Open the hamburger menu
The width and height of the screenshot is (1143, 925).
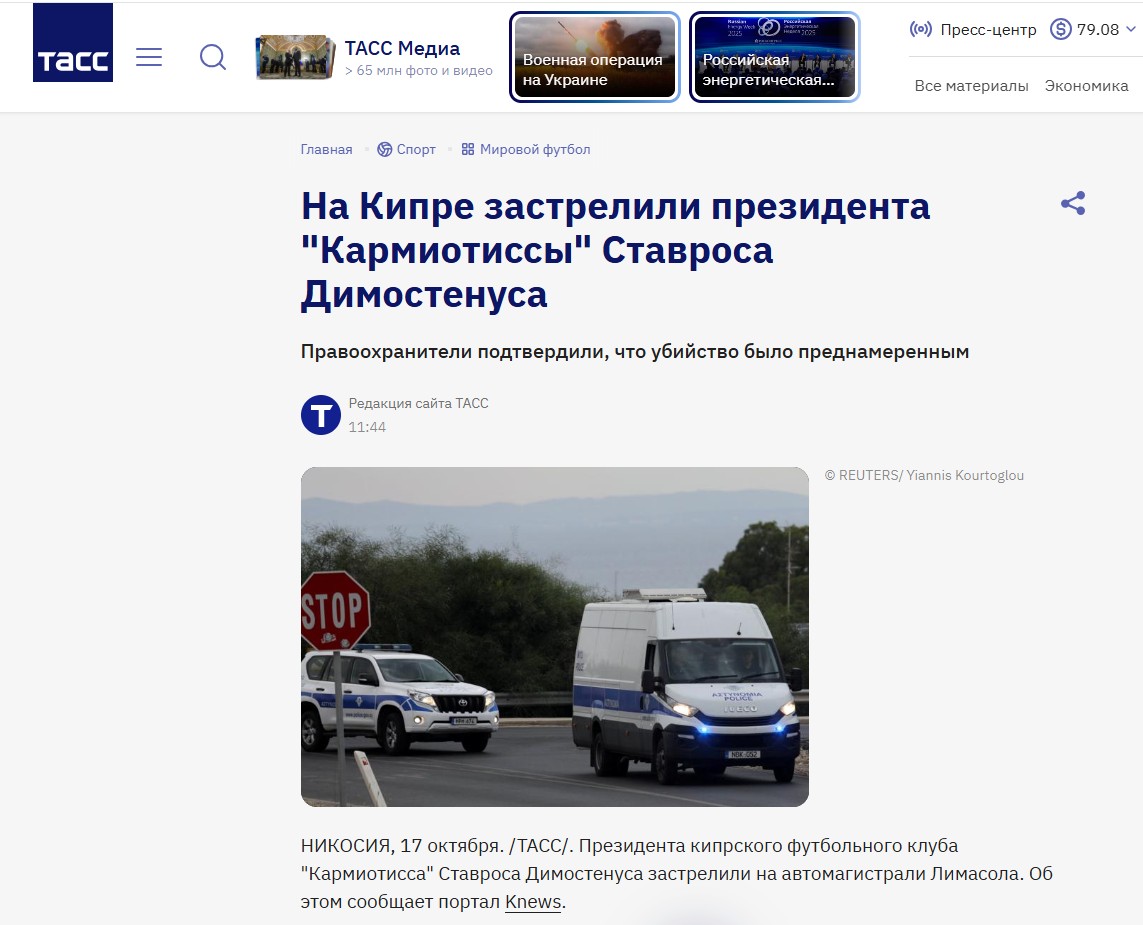[149, 57]
